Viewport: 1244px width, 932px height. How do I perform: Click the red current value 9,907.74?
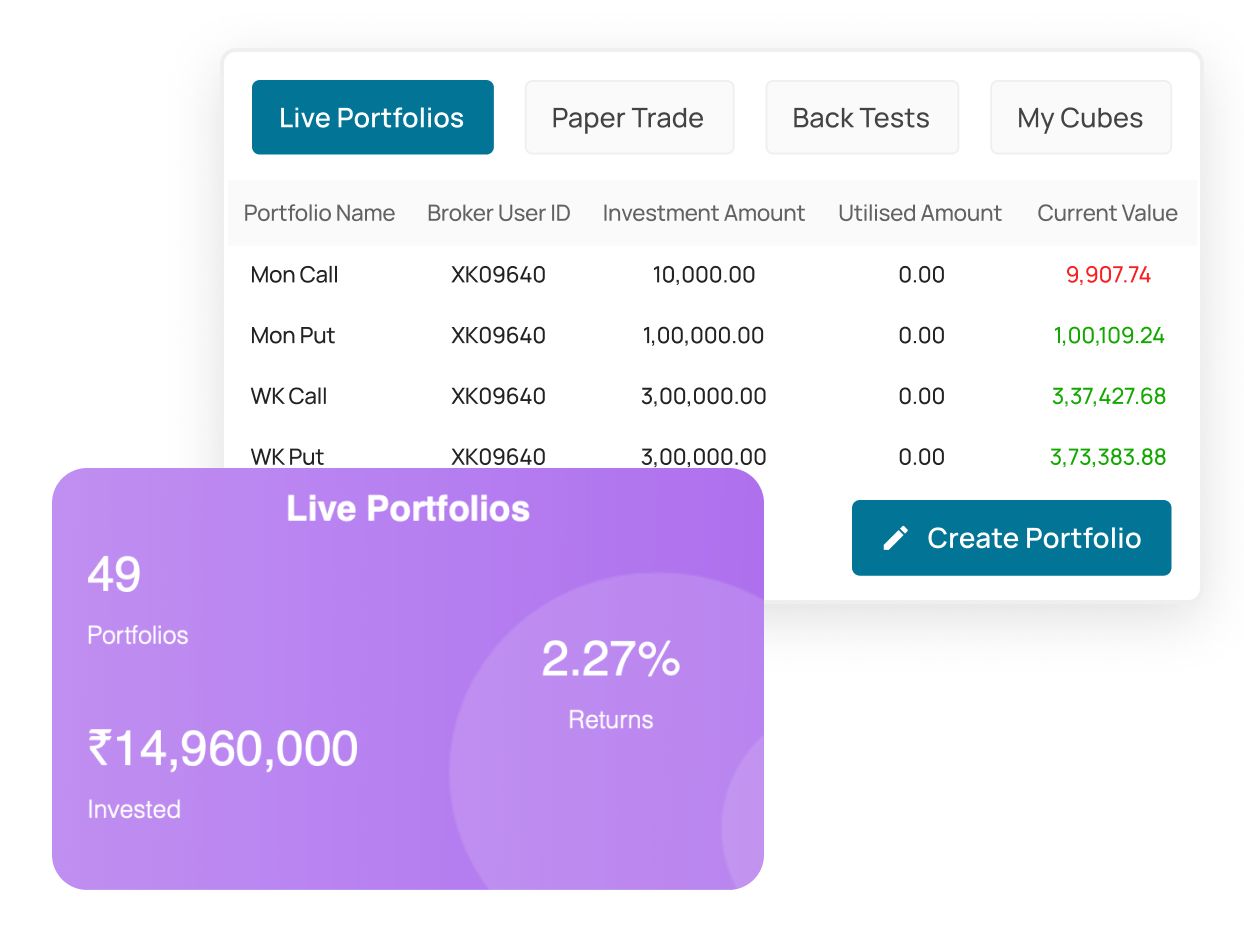1109,274
